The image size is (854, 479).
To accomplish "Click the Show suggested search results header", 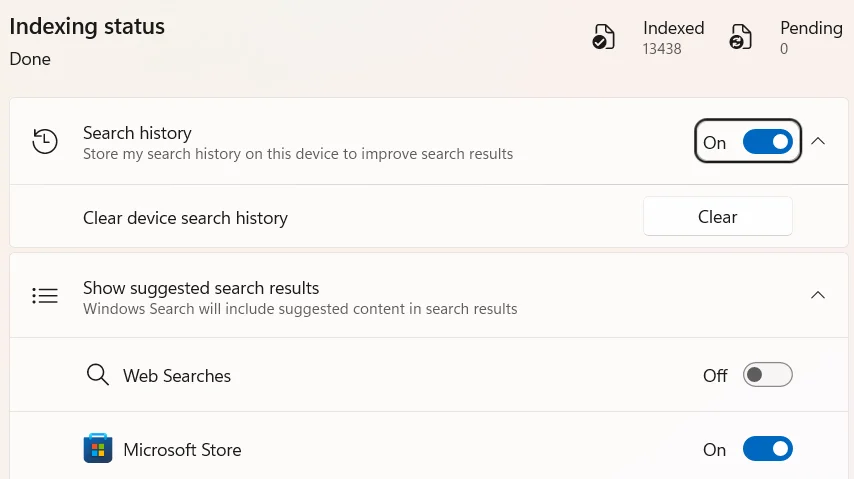I will tap(201, 288).
